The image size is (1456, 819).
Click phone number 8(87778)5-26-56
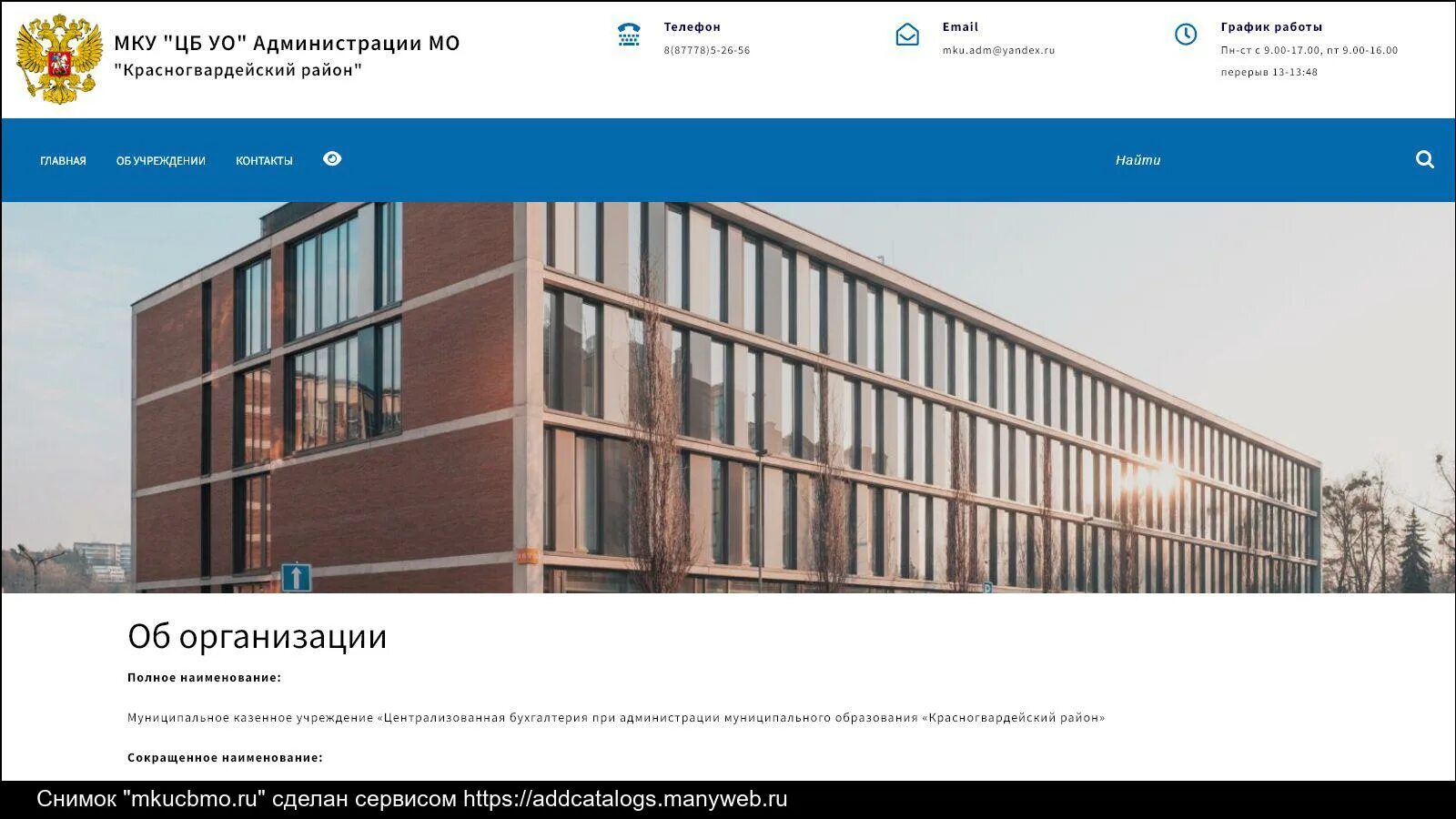pyautogui.click(x=707, y=51)
